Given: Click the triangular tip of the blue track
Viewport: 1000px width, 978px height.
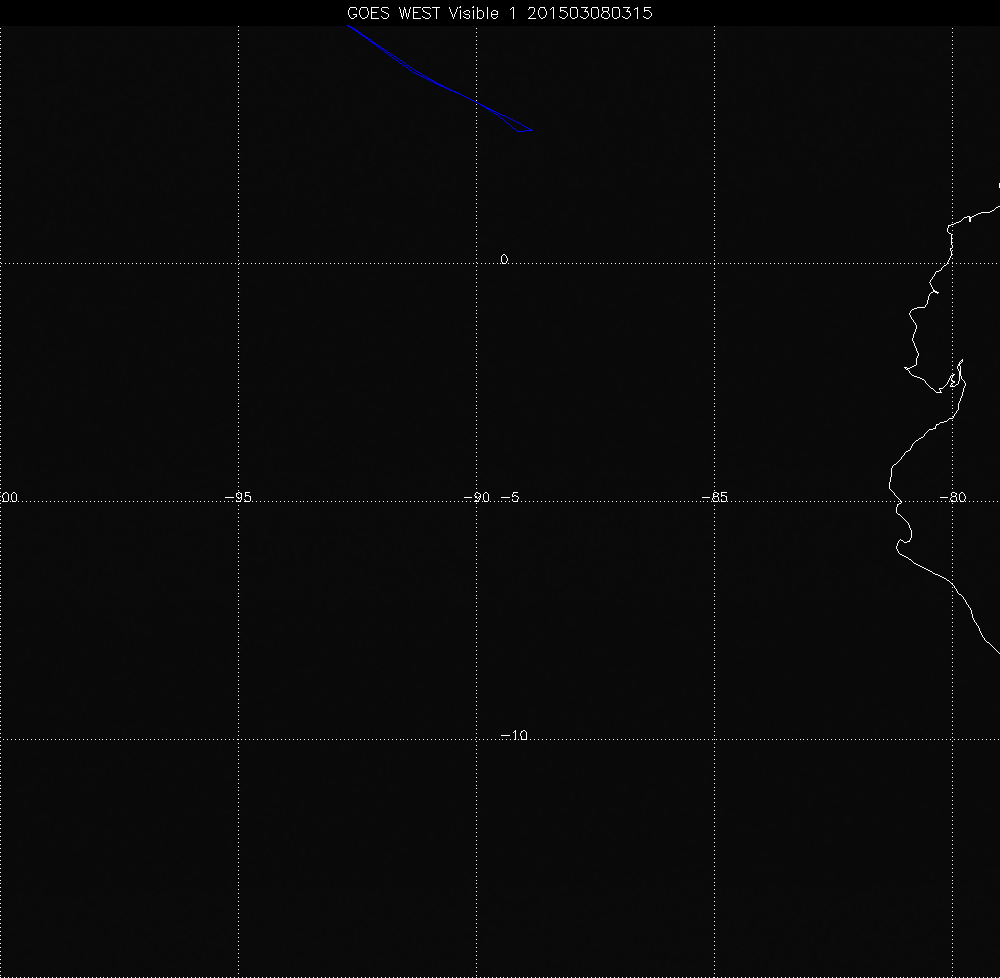Looking at the screenshot, I should pyautogui.click(x=529, y=130).
